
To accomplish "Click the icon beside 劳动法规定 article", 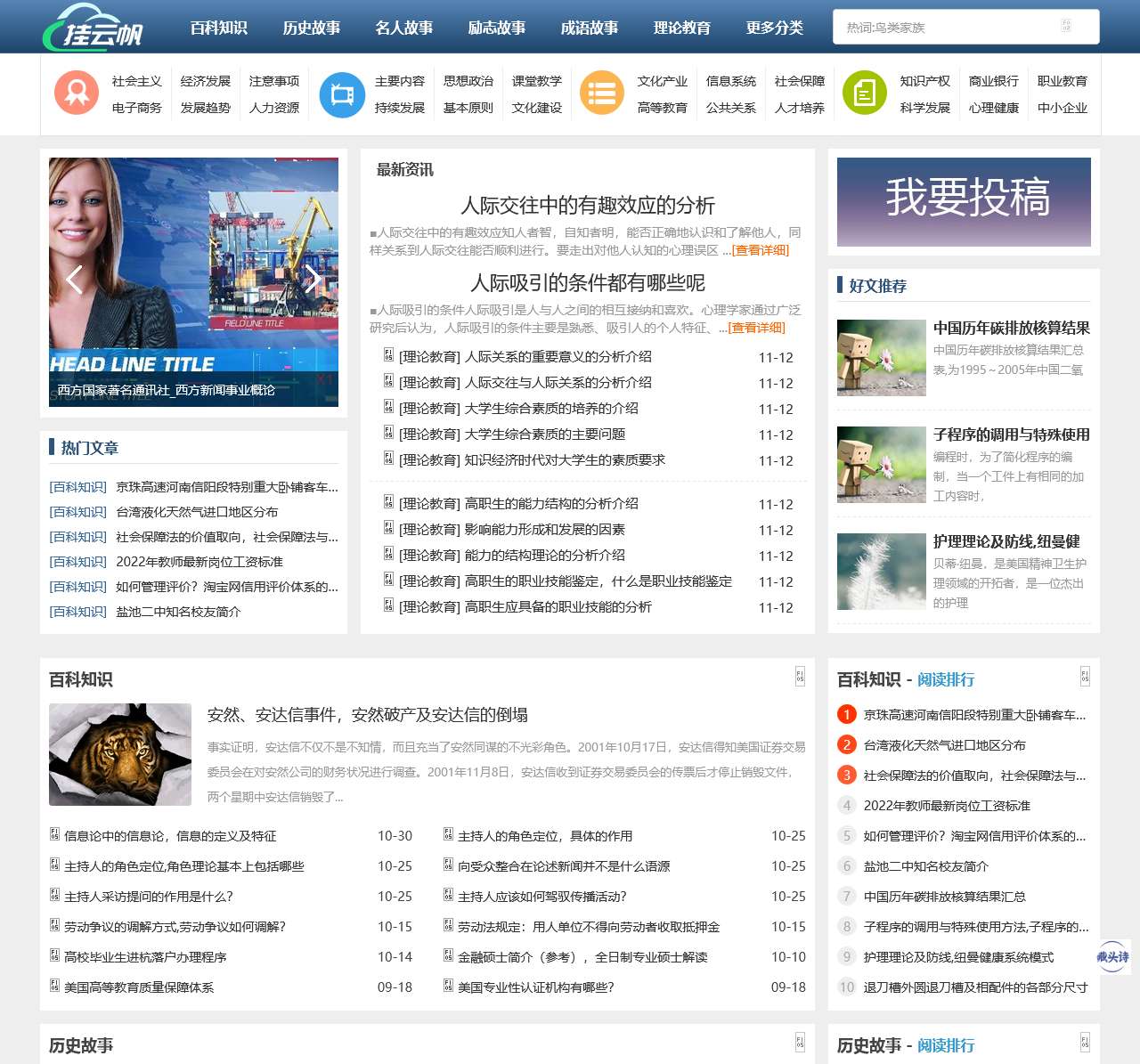I will click(448, 925).
